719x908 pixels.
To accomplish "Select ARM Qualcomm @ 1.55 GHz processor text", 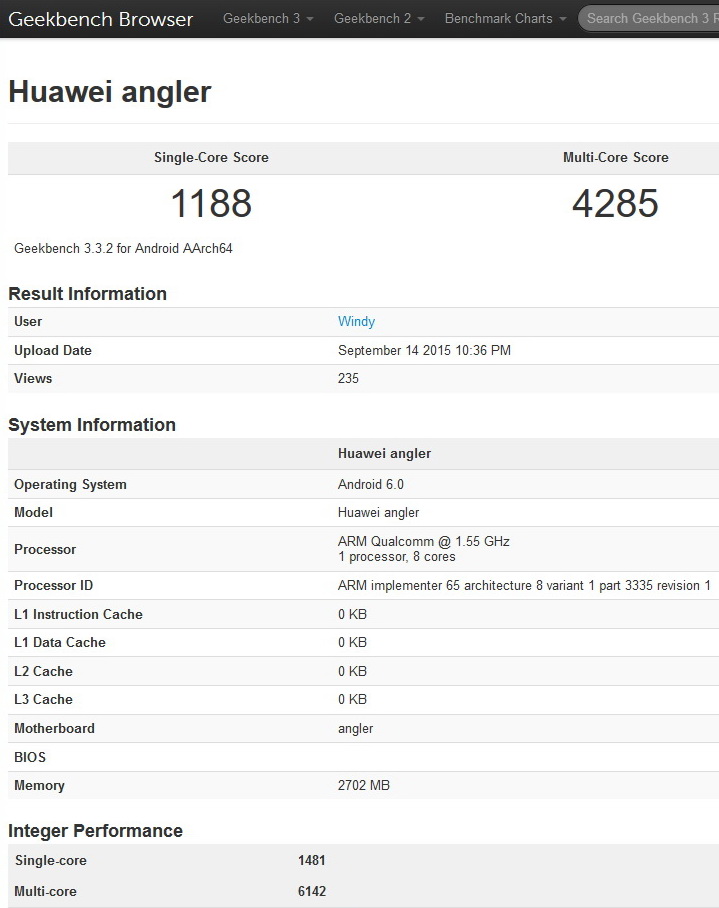I will click(424, 541).
